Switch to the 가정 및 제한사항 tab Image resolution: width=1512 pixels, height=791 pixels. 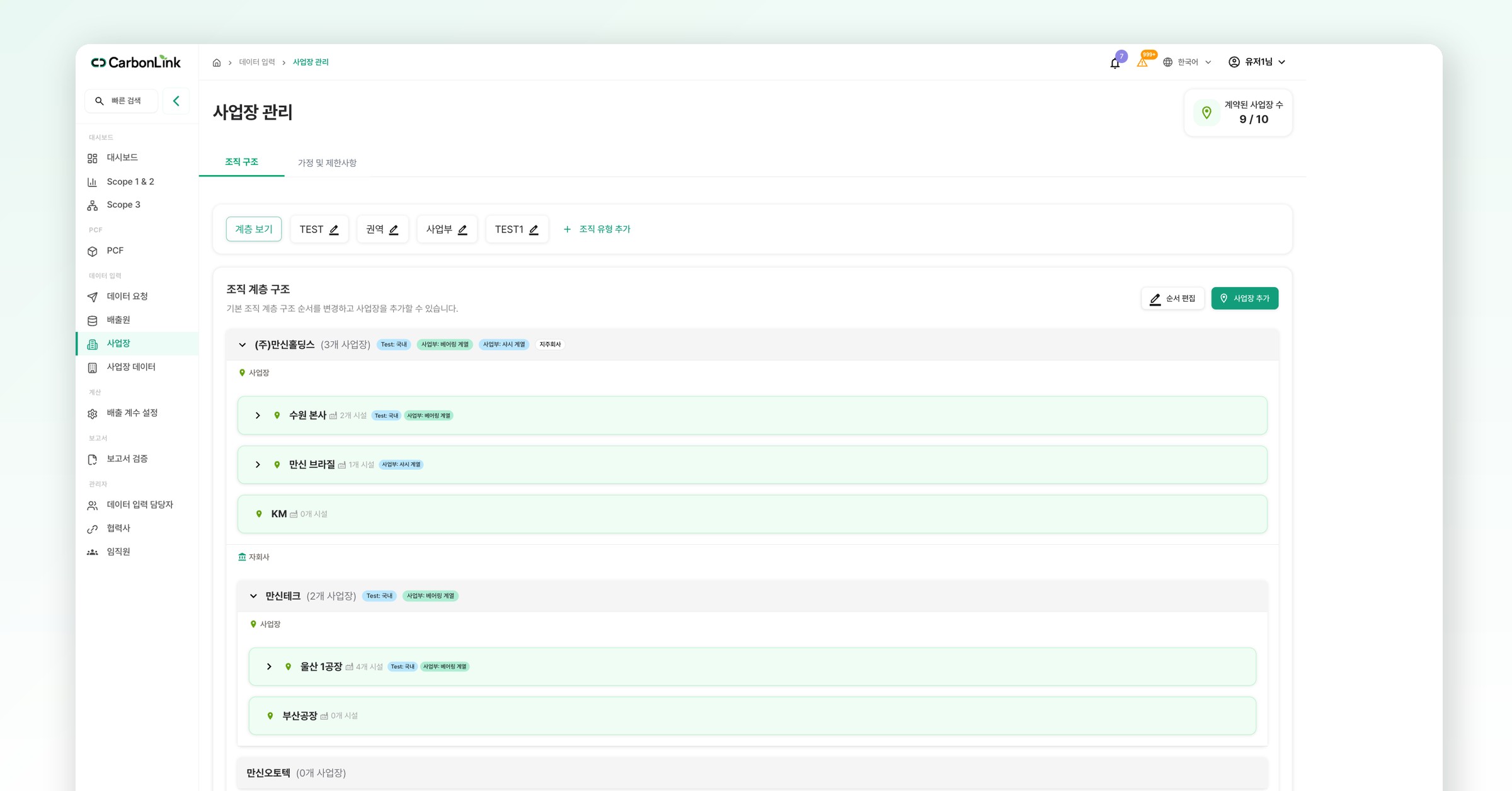tap(327, 163)
